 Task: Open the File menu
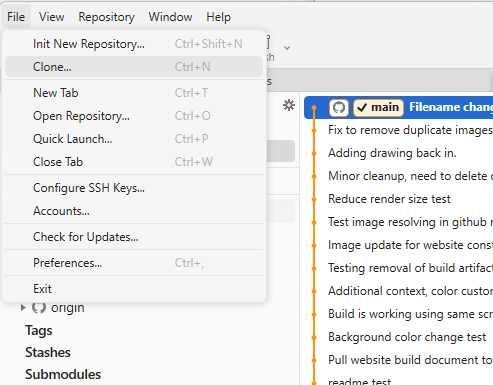tap(16, 17)
